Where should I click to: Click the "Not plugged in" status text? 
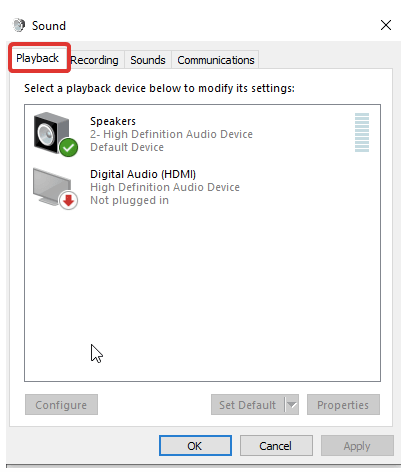pyautogui.click(x=129, y=200)
